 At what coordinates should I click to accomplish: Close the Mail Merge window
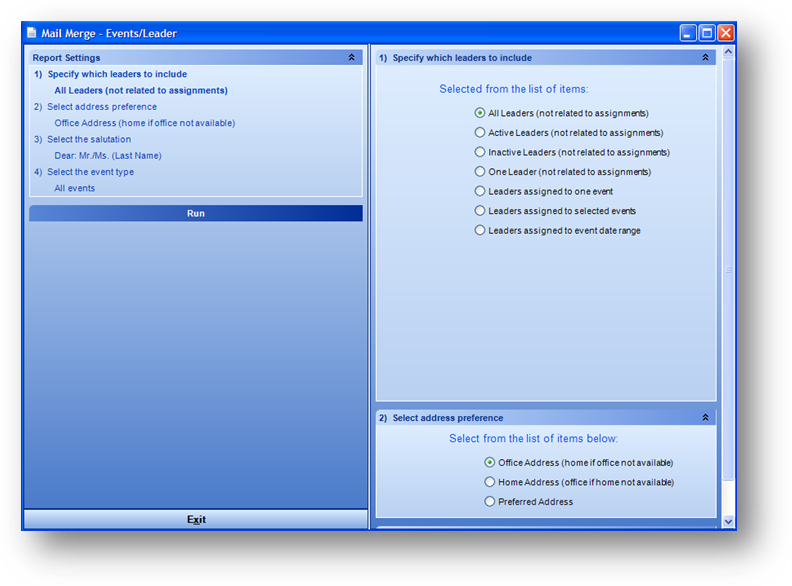click(x=726, y=33)
